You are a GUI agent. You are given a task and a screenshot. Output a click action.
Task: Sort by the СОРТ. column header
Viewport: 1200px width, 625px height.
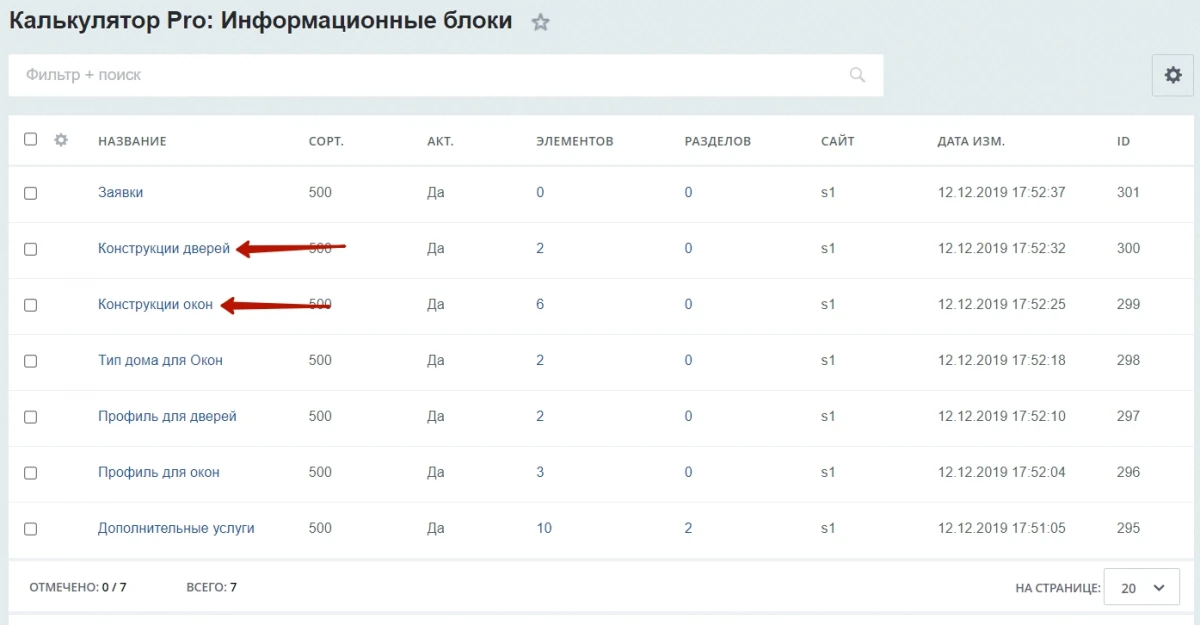coord(326,141)
